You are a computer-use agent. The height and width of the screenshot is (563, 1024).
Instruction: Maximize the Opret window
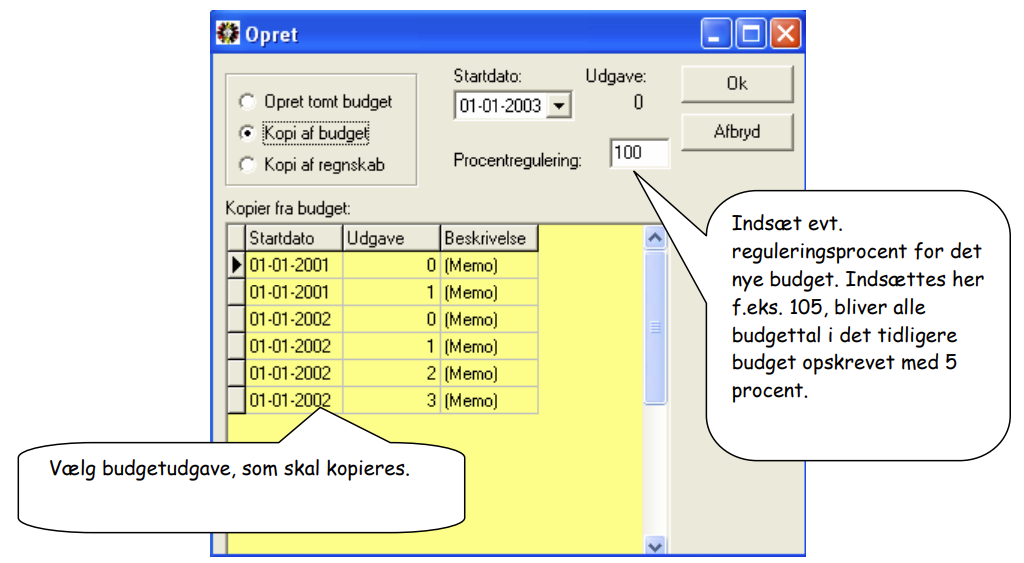750,33
